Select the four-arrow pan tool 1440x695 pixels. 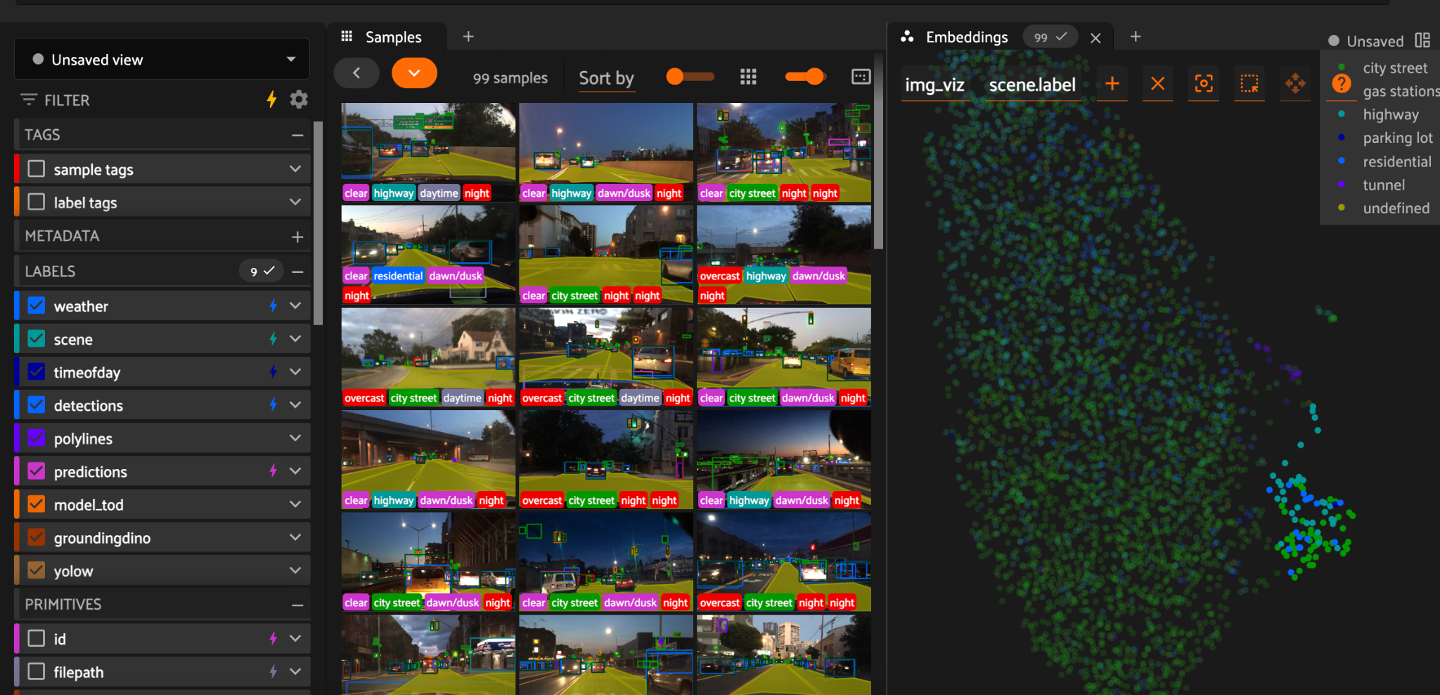(1295, 84)
